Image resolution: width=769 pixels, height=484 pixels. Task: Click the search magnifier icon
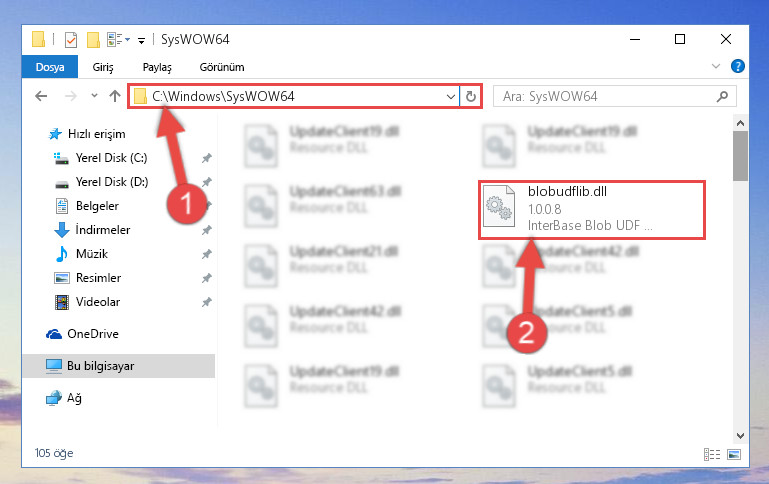(722, 96)
